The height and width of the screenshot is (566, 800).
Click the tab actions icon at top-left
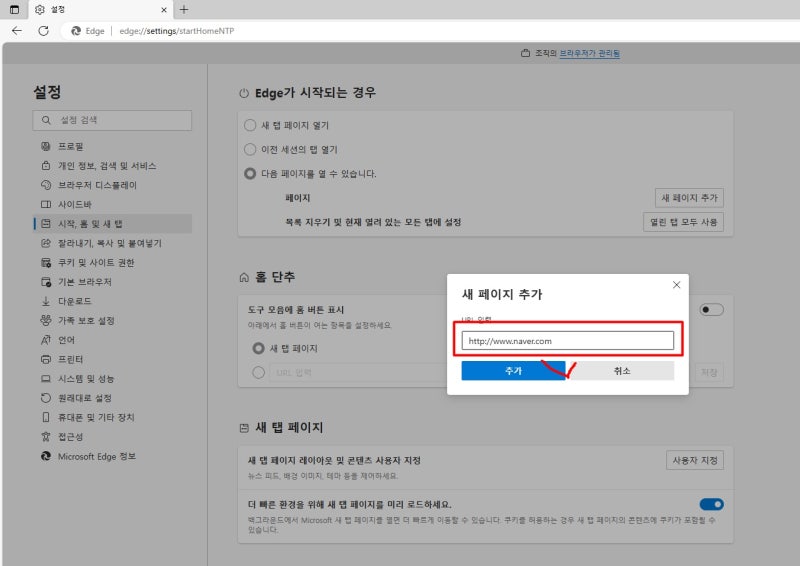pyautogui.click(x=14, y=9)
